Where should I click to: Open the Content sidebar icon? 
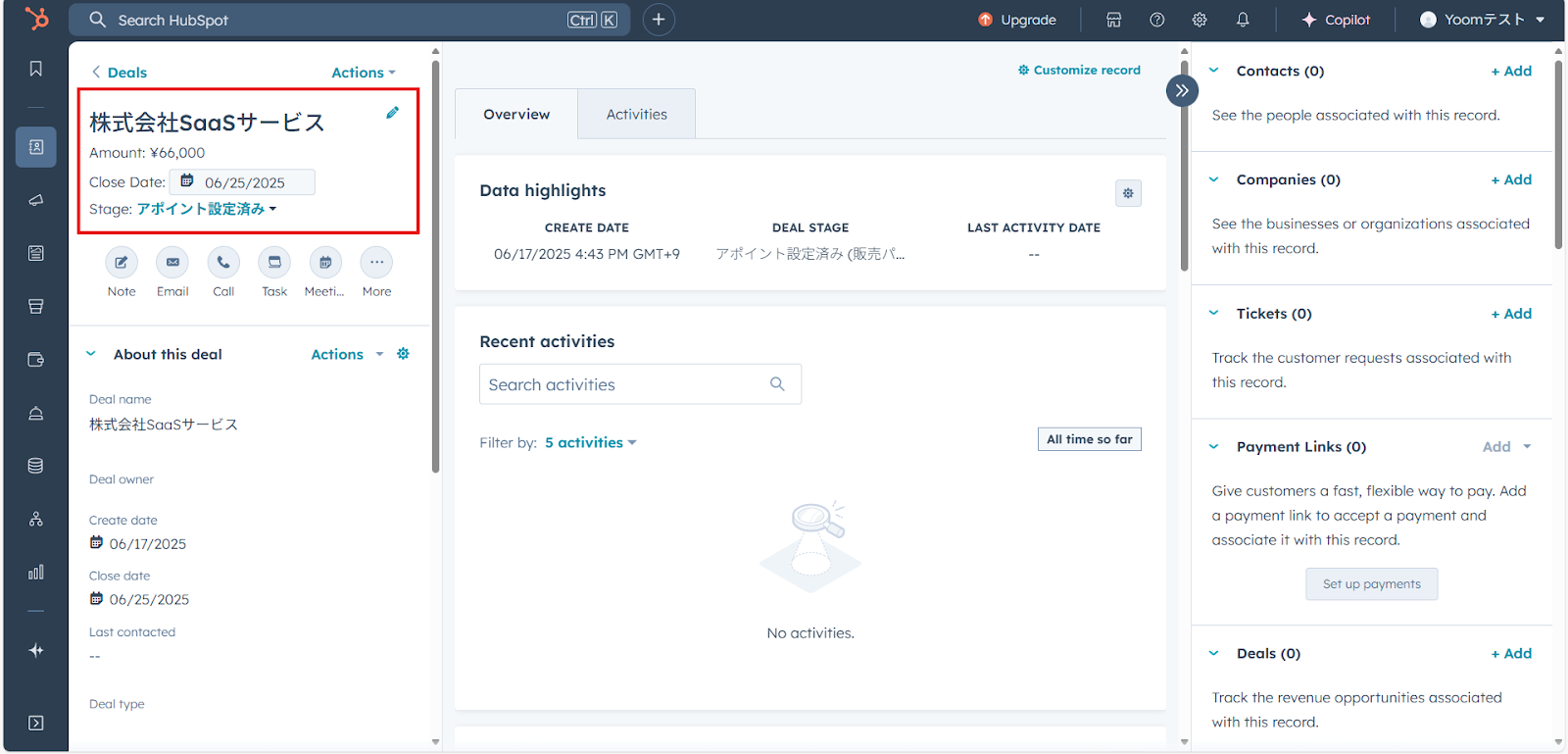(x=36, y=253)
